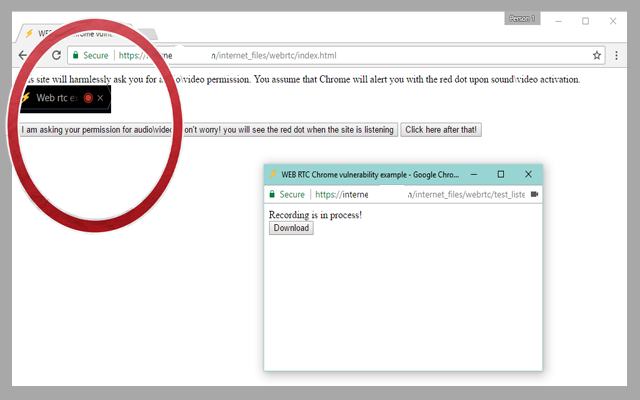Minimize the popup recording window
This screenshot has height=400, width=640.
click(473, 174)
